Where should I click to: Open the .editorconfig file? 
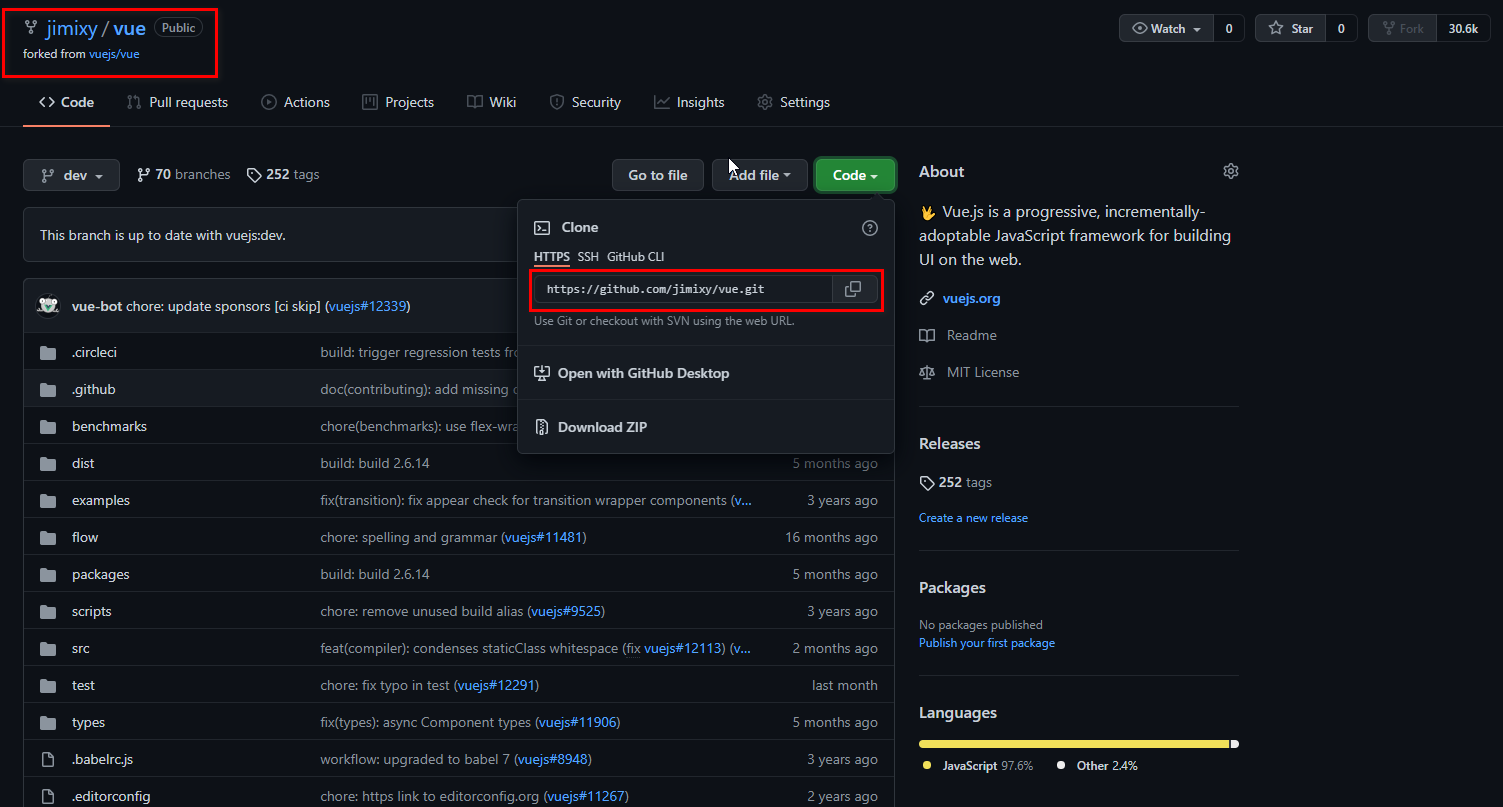111,796
